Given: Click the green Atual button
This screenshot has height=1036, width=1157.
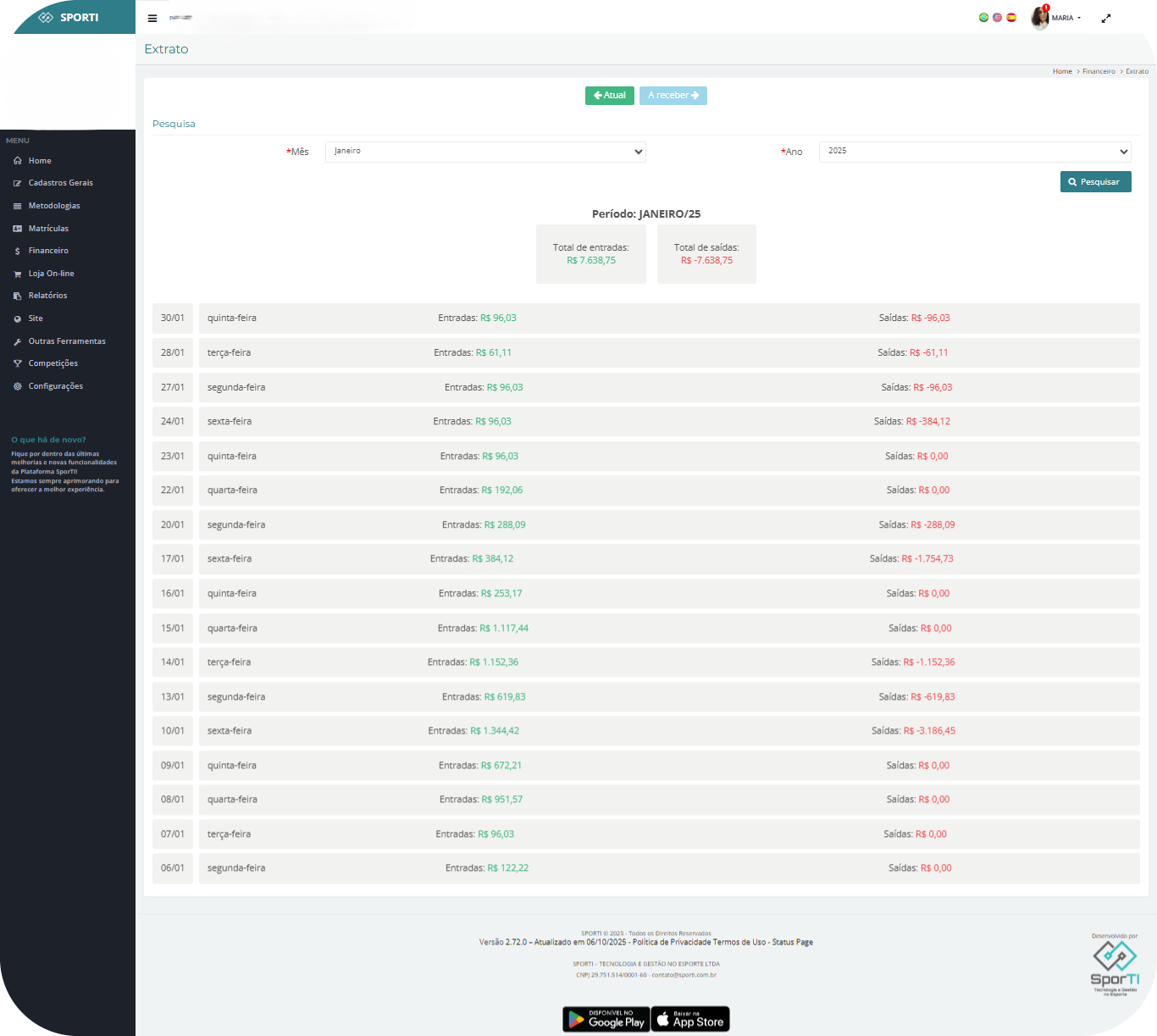Looking at the screenshot, I should click(609, 96).
